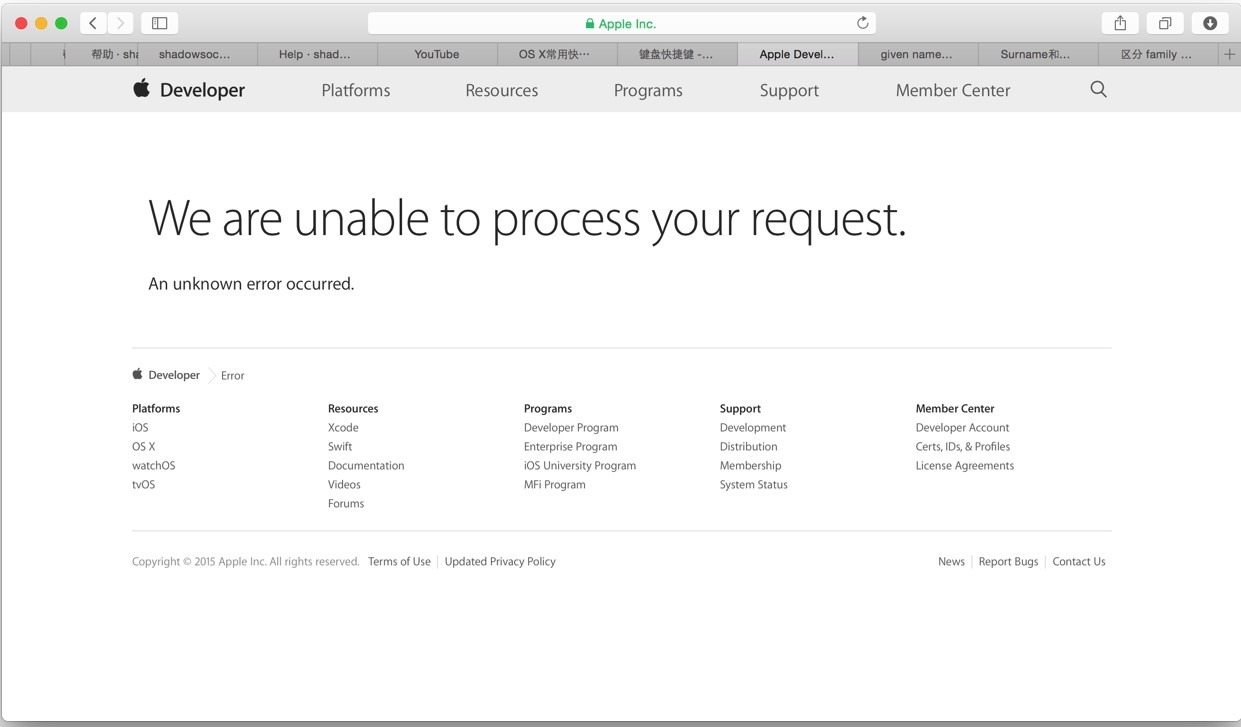Switch to the YouTube tab

[x=437, y=54]
